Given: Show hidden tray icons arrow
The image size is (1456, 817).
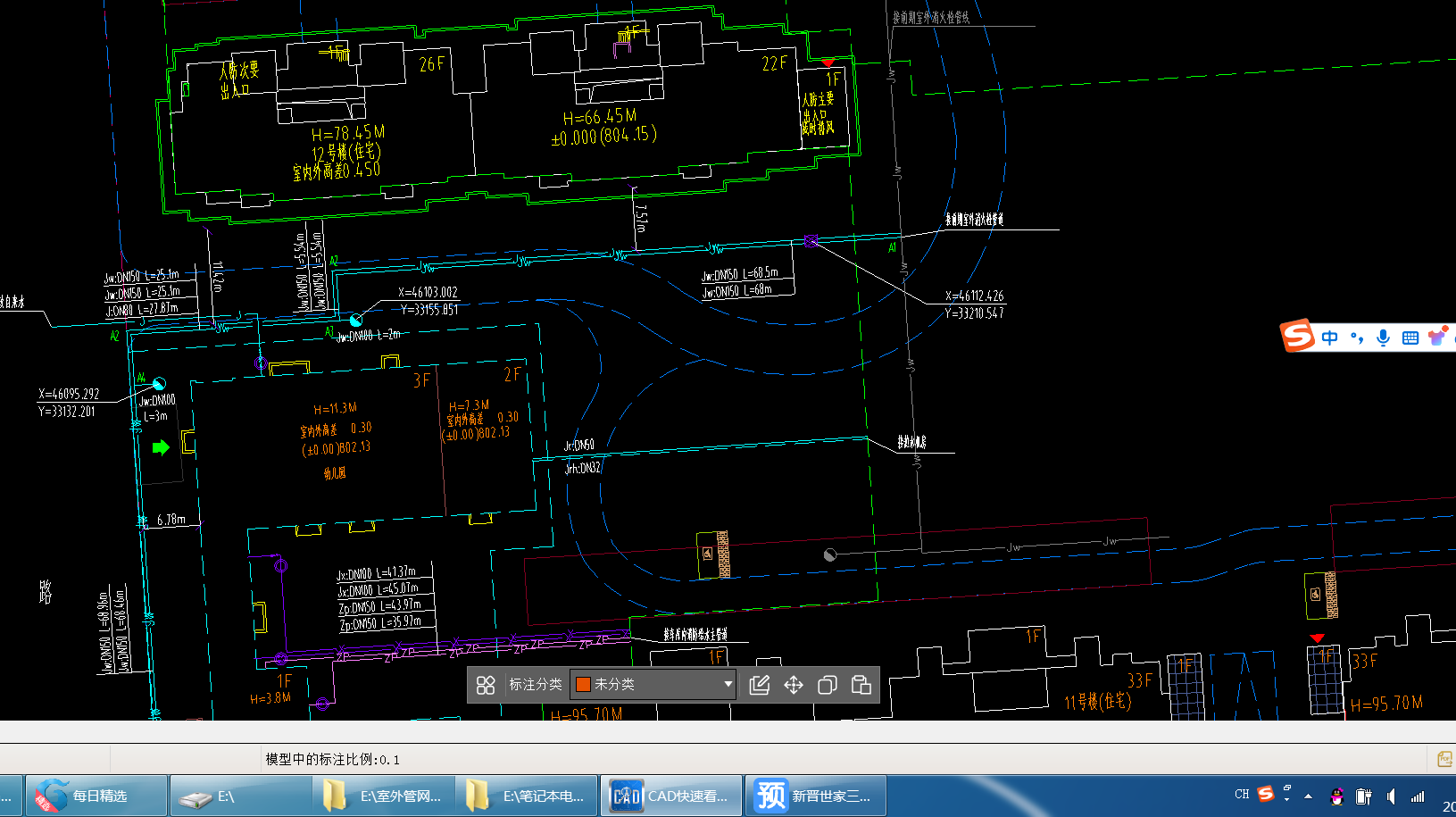Looking at the screenshot, I should click(1308, 796).
